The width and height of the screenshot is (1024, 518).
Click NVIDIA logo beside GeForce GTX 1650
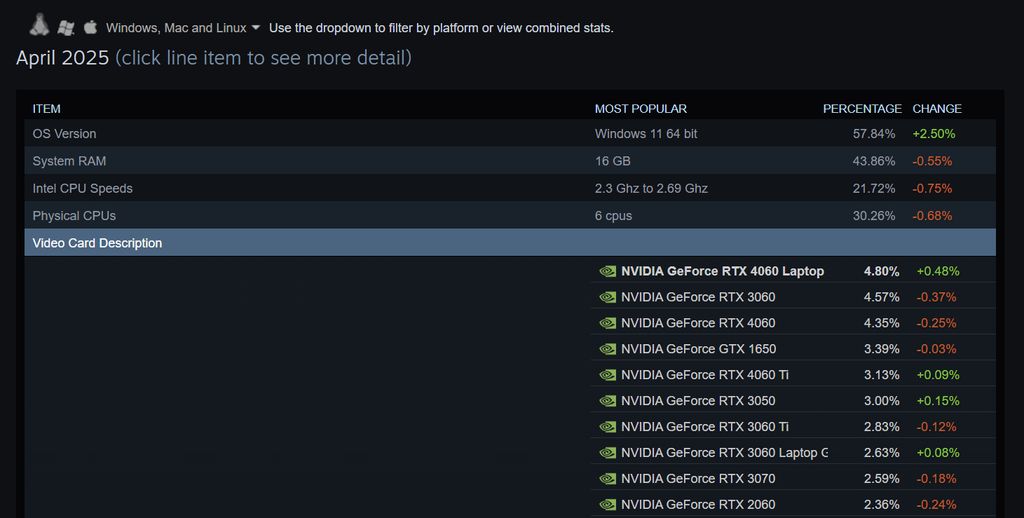[607, 349]
